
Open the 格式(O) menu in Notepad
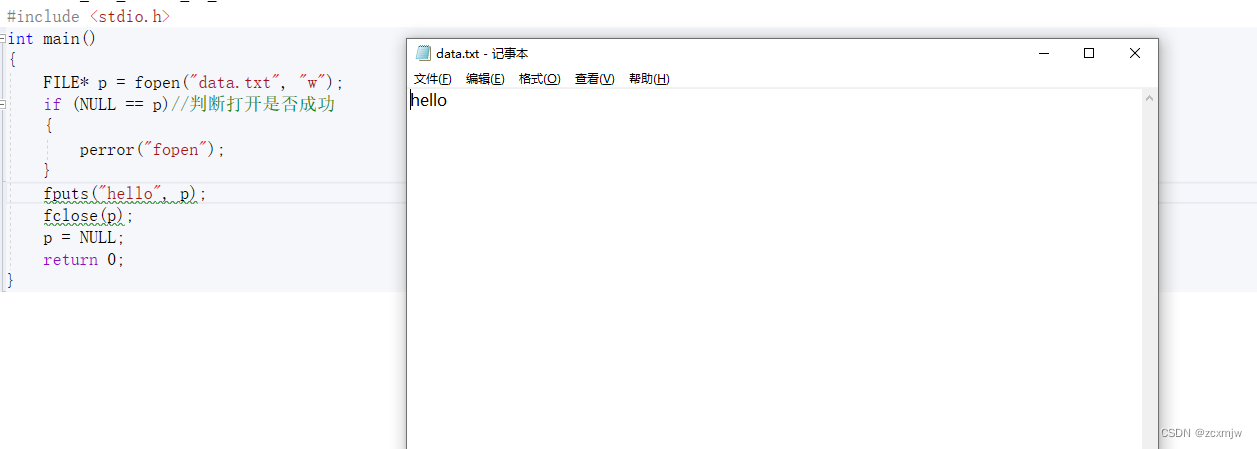click(540, 79)
